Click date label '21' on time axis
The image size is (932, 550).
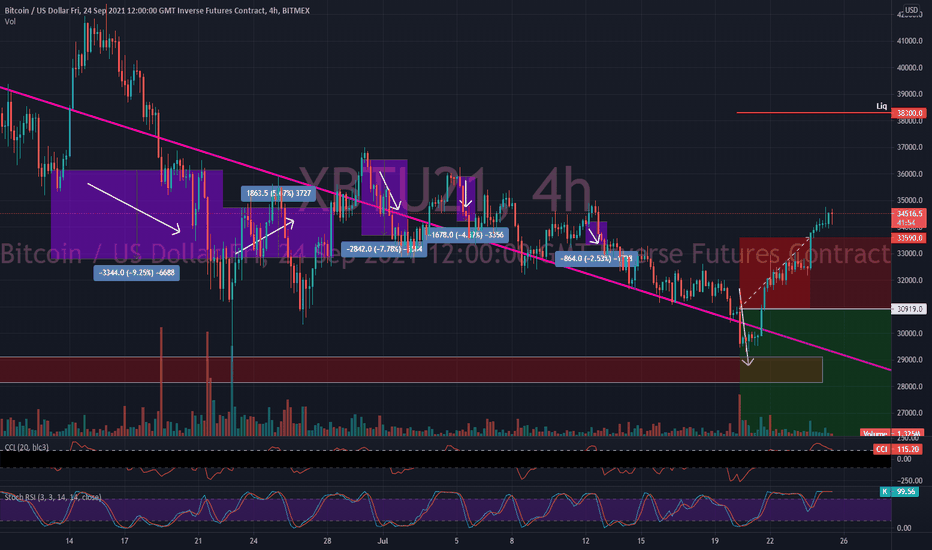(x=198, y=541)
